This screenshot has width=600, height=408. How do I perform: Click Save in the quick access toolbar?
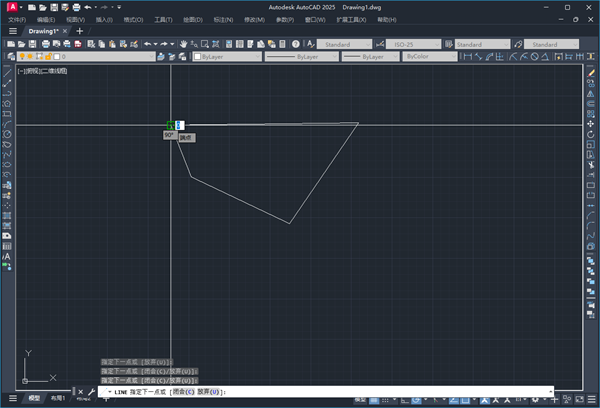[54, 7]
